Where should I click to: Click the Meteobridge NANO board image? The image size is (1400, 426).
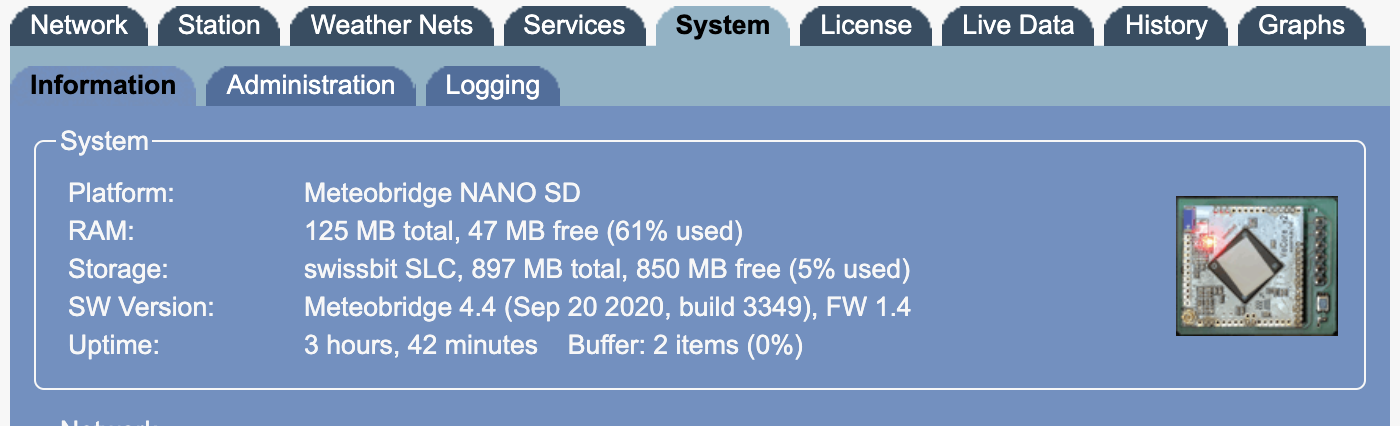click(x=1256, y=265)
